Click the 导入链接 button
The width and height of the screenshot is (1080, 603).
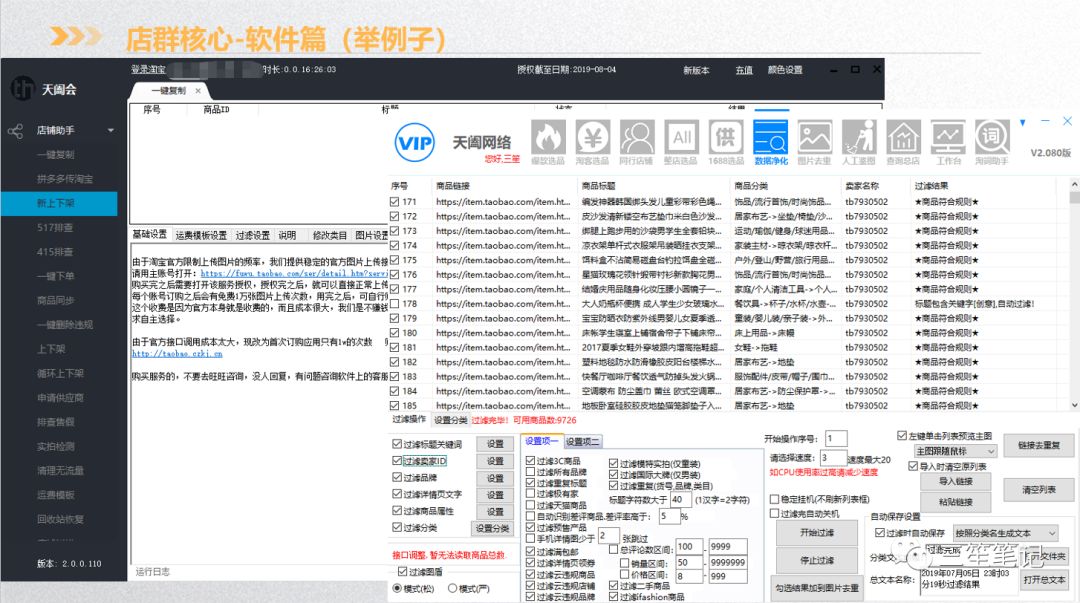click(955, 481)
